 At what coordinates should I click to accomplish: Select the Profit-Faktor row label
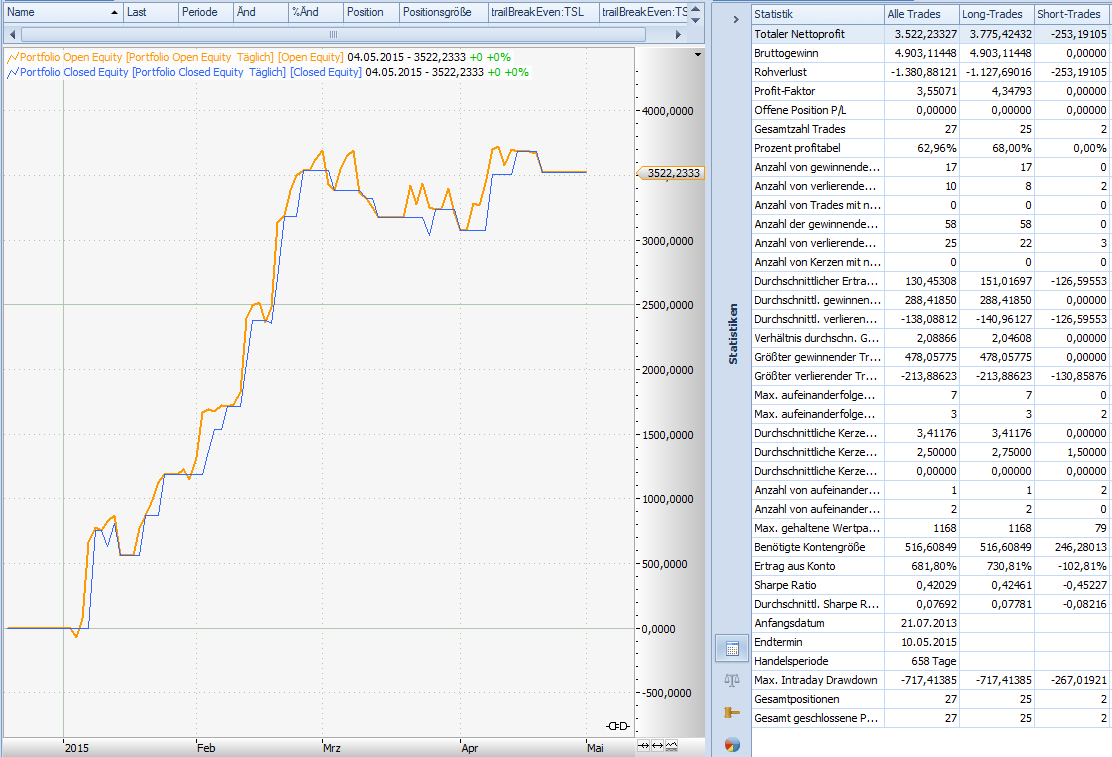pos(784,91)
